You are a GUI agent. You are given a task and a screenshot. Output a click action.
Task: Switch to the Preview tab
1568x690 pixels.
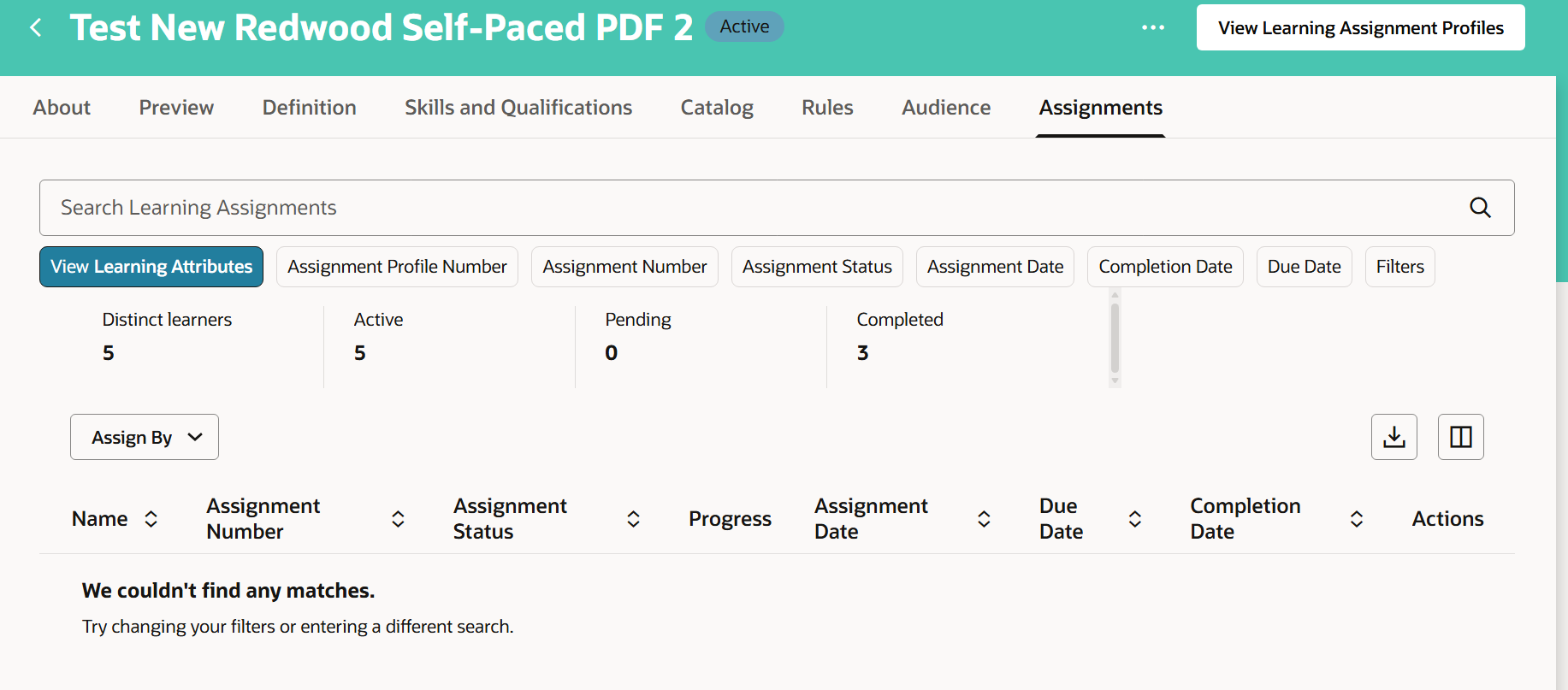click(x=176, y=108)
